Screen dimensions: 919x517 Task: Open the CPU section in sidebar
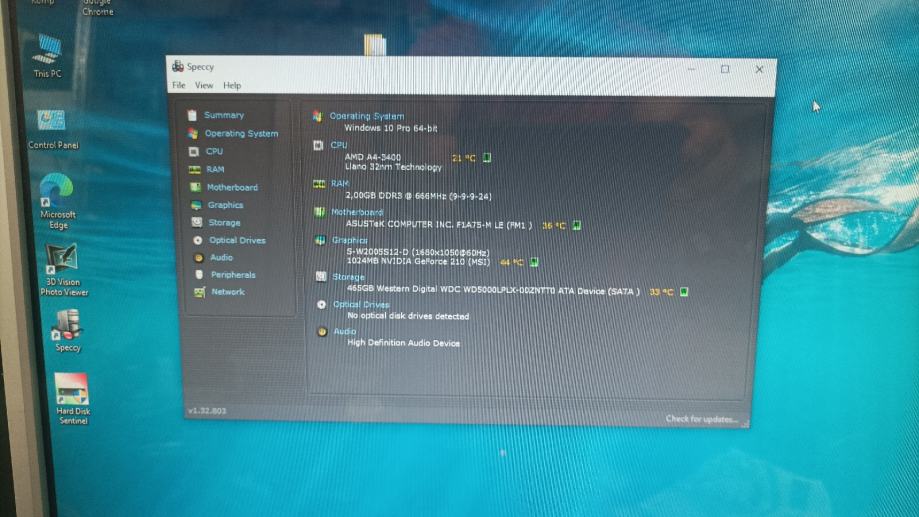(x=214, y=151)
